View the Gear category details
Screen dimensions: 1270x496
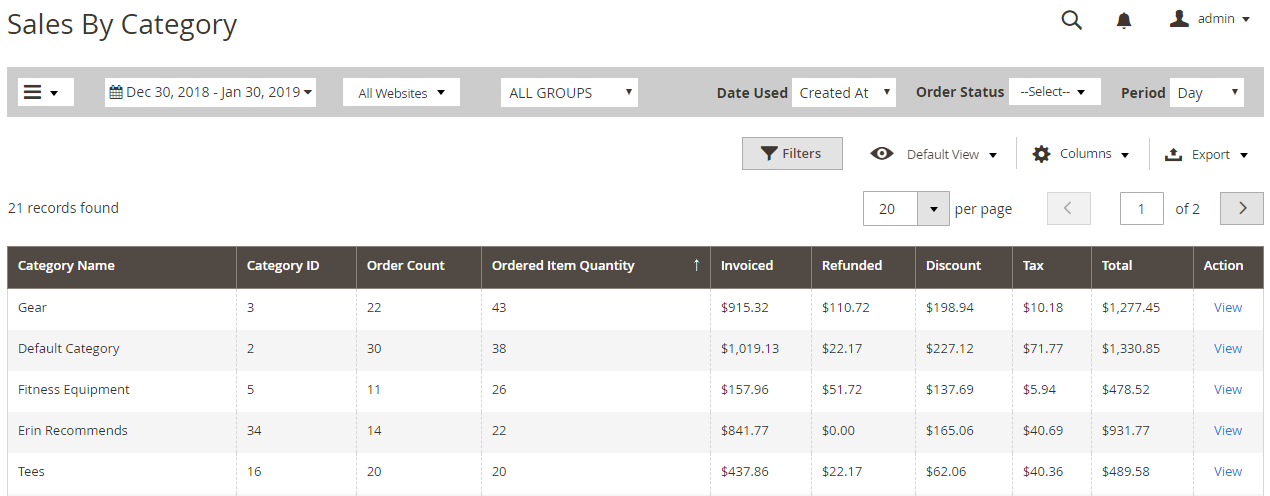click(1227, 308)
